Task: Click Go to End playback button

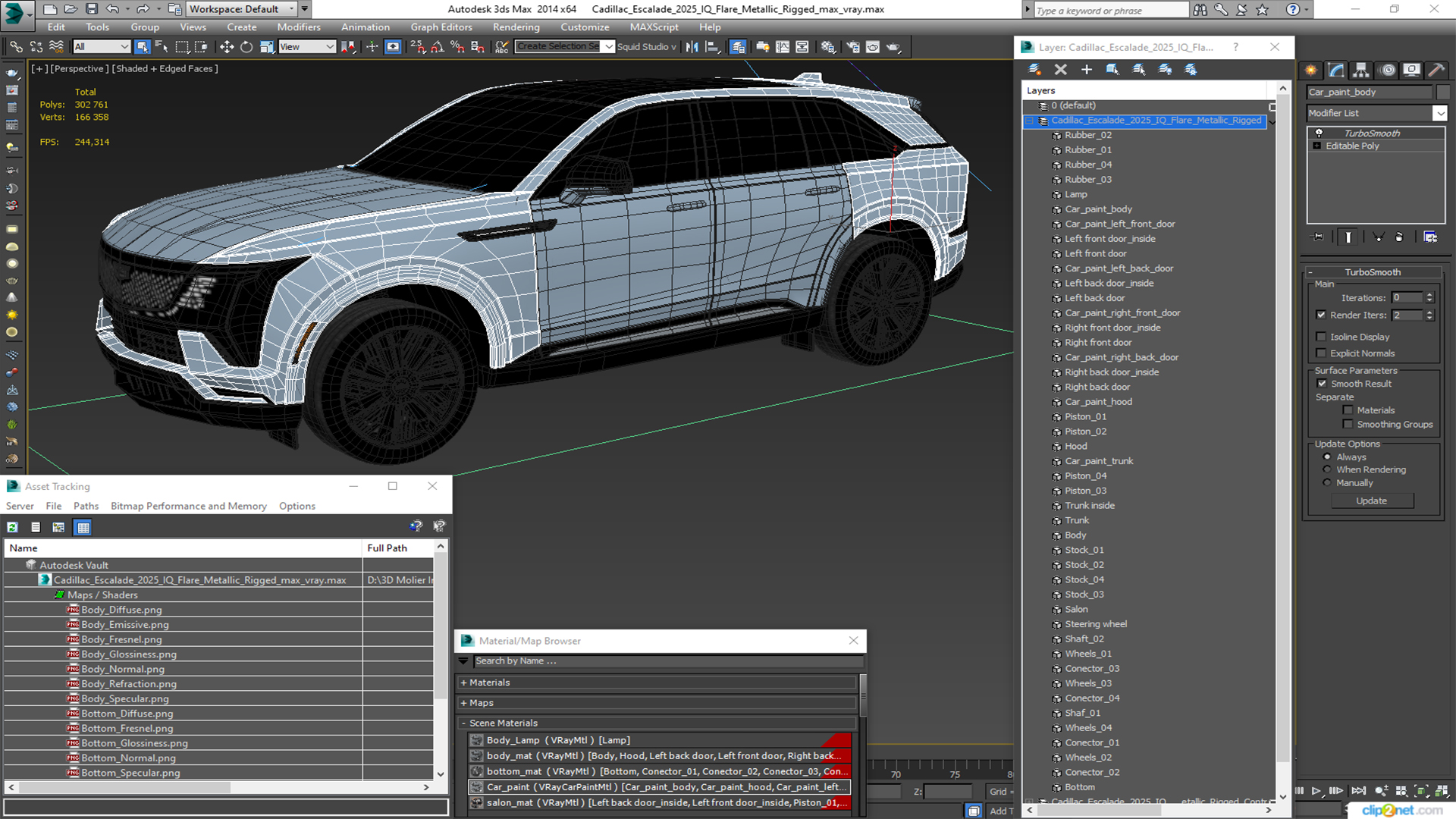Action: pos(1358,791)
